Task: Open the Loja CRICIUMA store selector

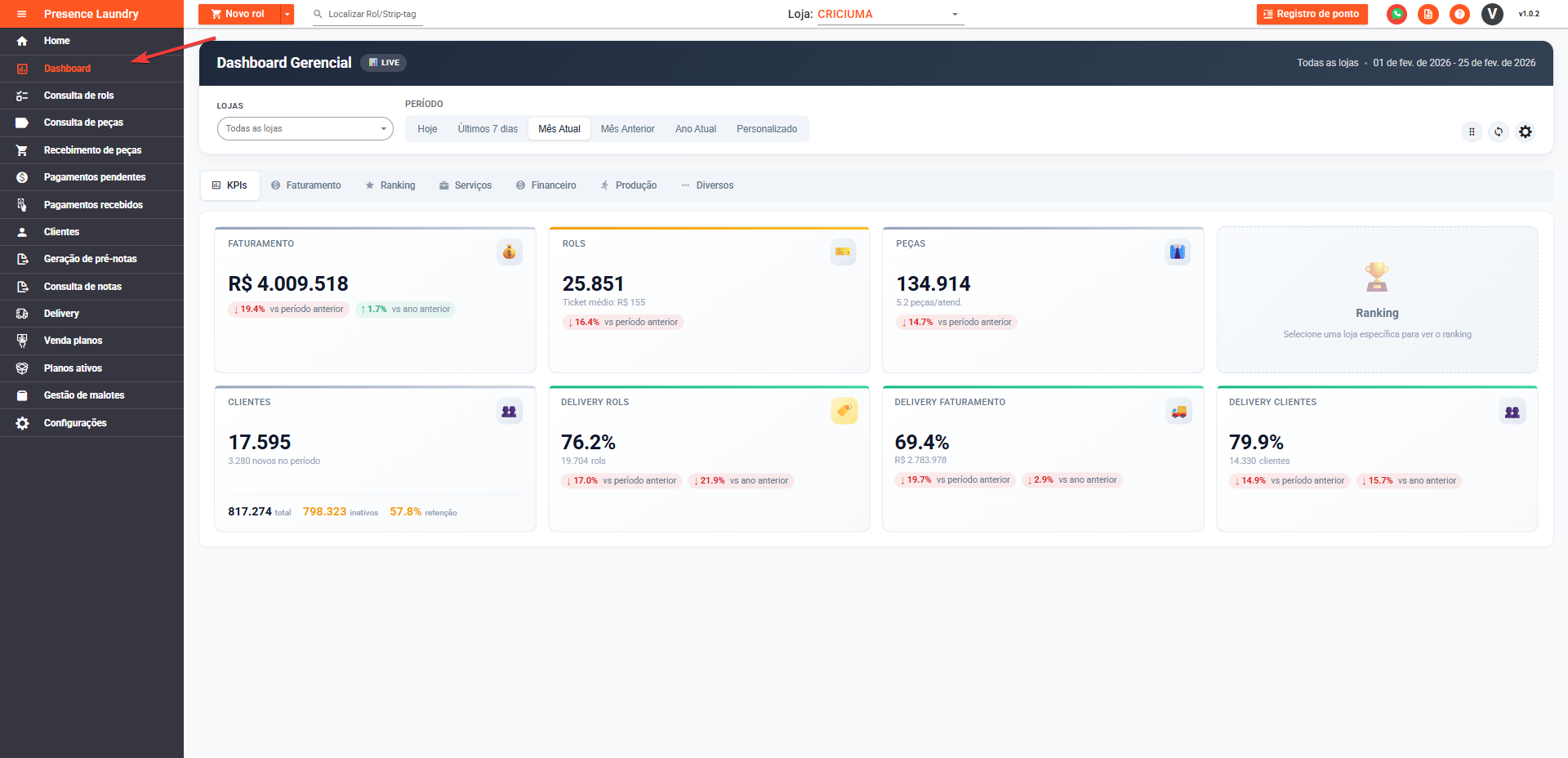Action: pos(889,14)
